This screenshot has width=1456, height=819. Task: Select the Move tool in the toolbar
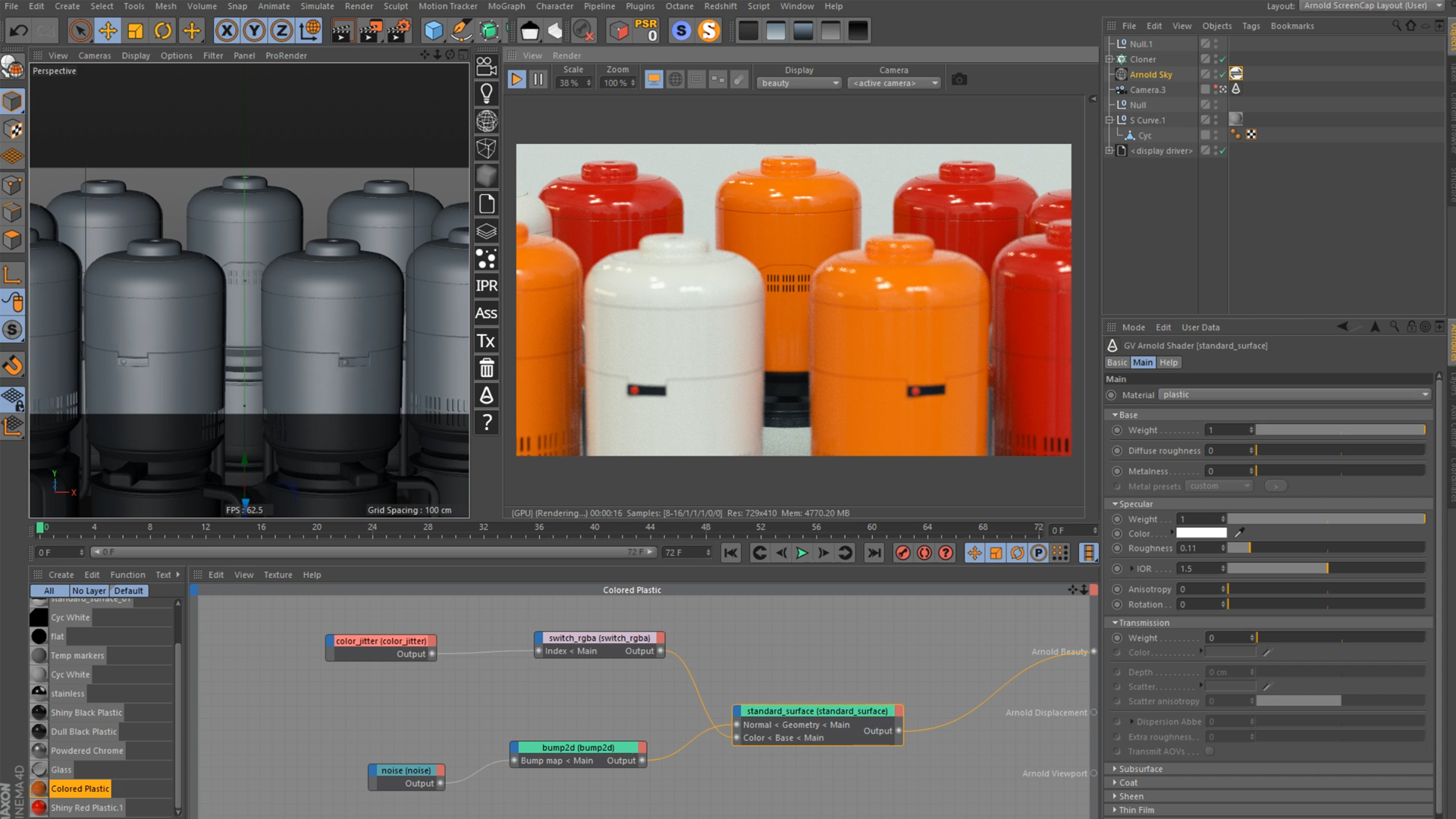tap(108, 30)
